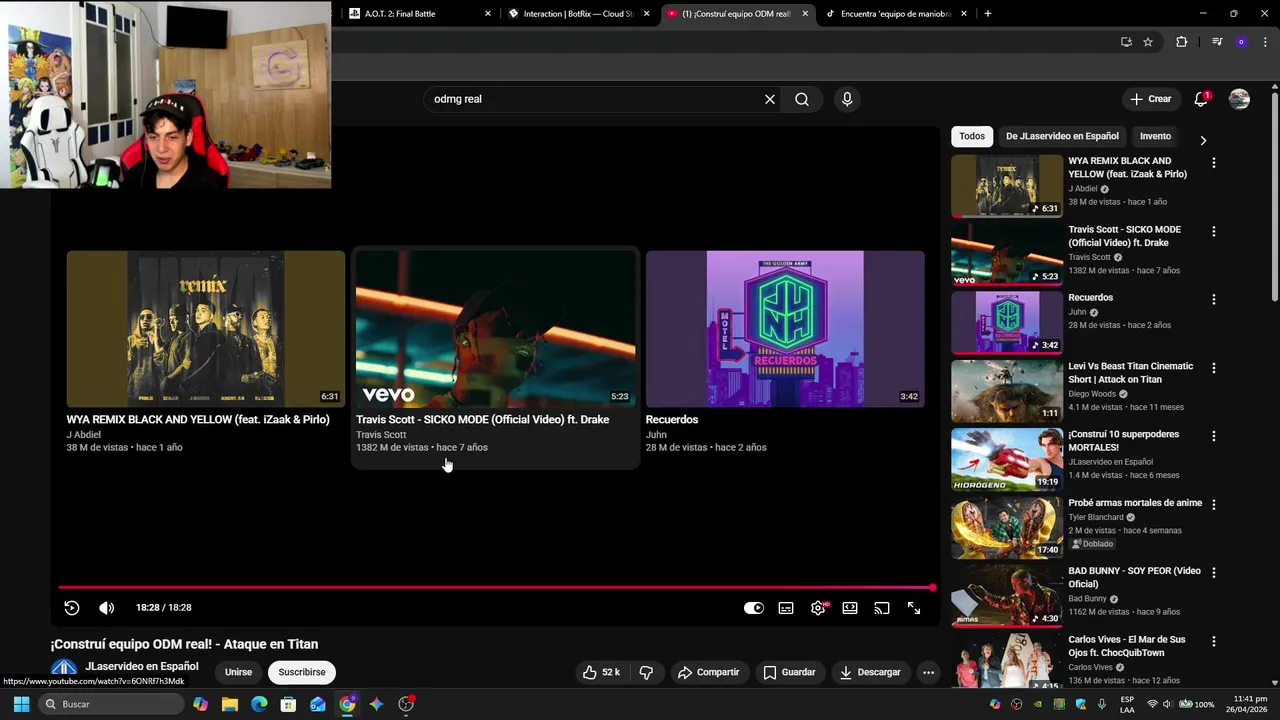The image size is (1280, 720).
Task: Click the replay video button
Action: [x=72, y=608]
